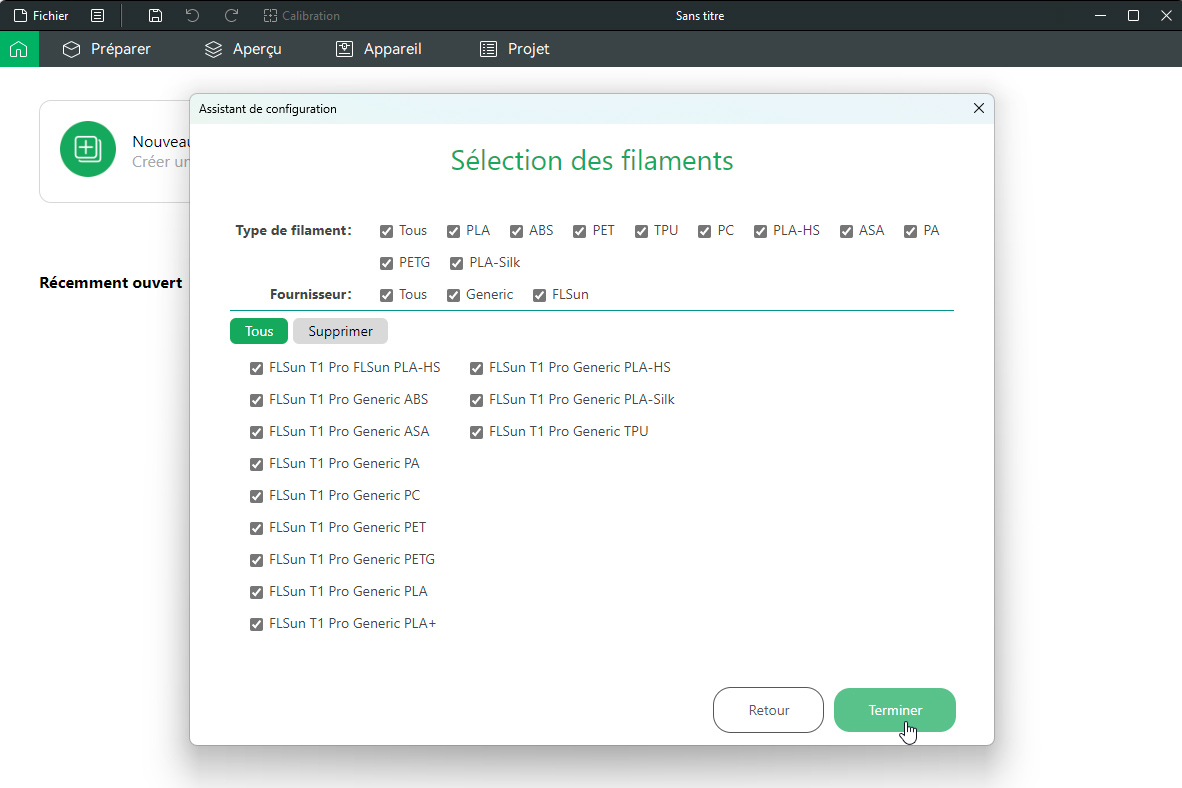The width and height of the screenshot is (1182, 788).
Task: Uncheck FLSun T1 Pro Generic PETG
Action: coord(256,560)
